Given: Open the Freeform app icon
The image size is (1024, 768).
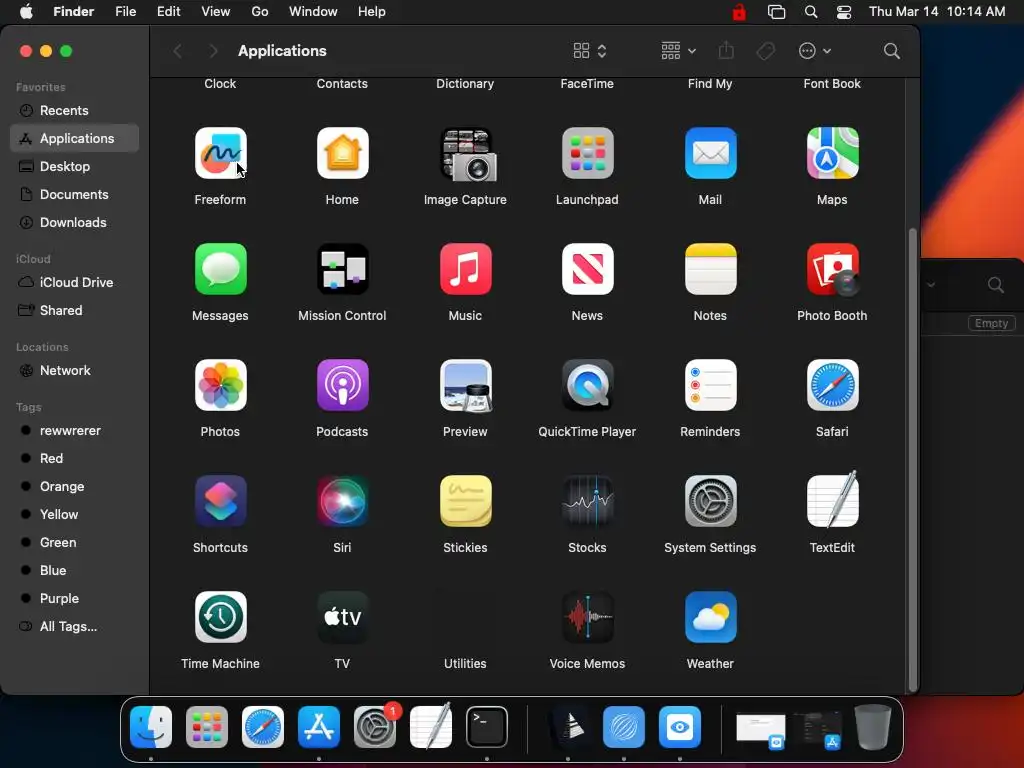Looking at the screenshot, I should (x=220, y=153).
